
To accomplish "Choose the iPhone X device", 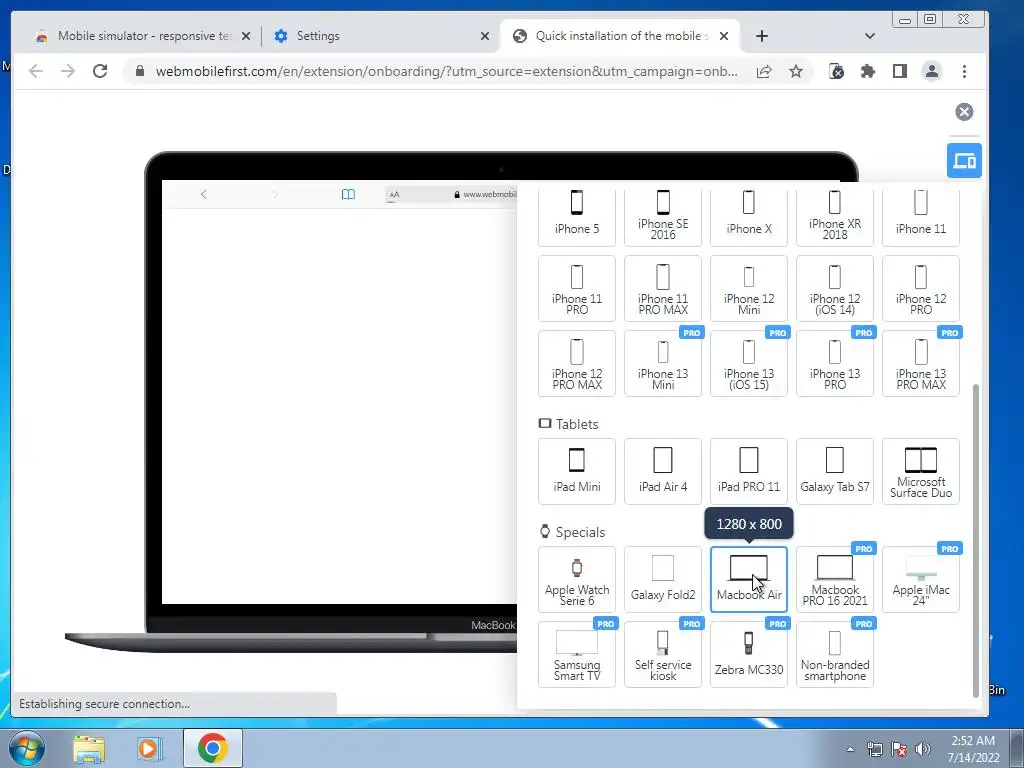I will coord(749,216).
